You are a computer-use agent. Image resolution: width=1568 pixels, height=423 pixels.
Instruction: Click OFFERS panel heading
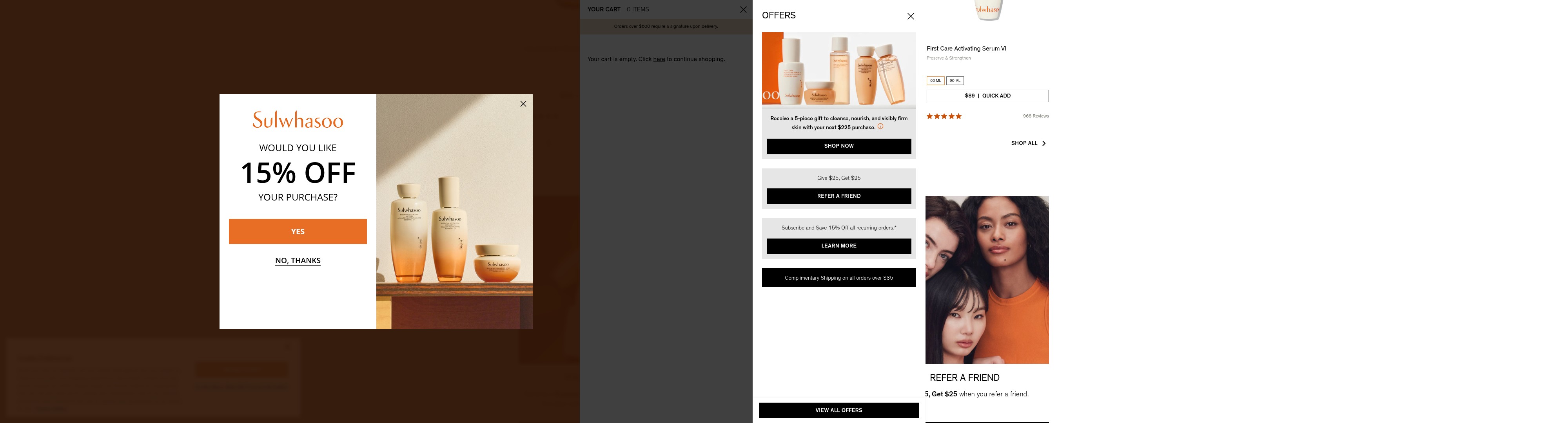coord(779,15)
